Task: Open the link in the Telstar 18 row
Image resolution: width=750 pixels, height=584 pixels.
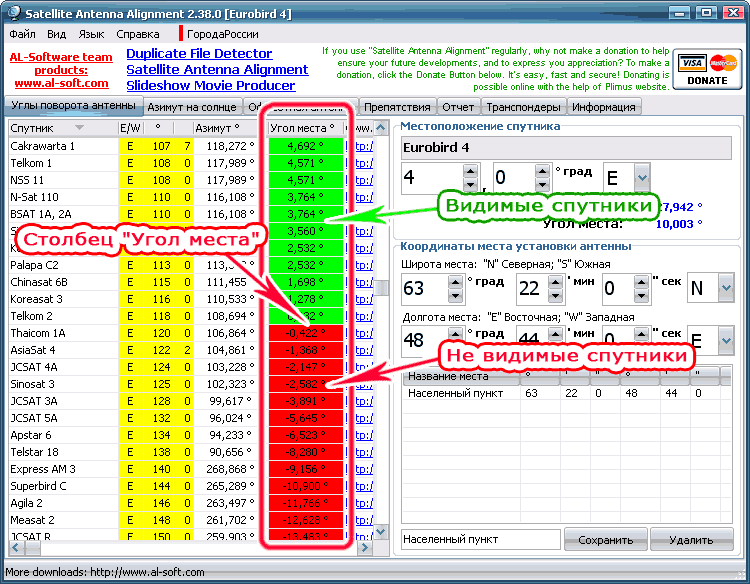Action: tap(364, 452)
